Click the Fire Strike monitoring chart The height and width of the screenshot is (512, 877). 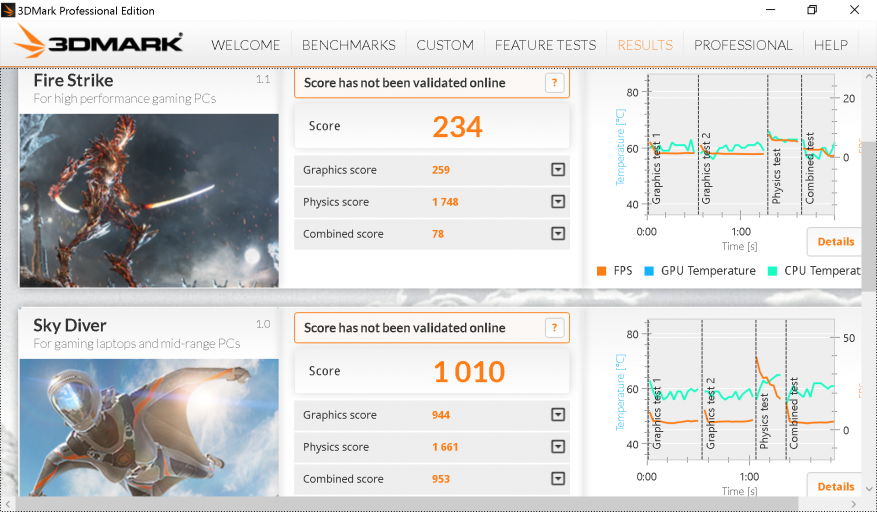tap(741, 145)
